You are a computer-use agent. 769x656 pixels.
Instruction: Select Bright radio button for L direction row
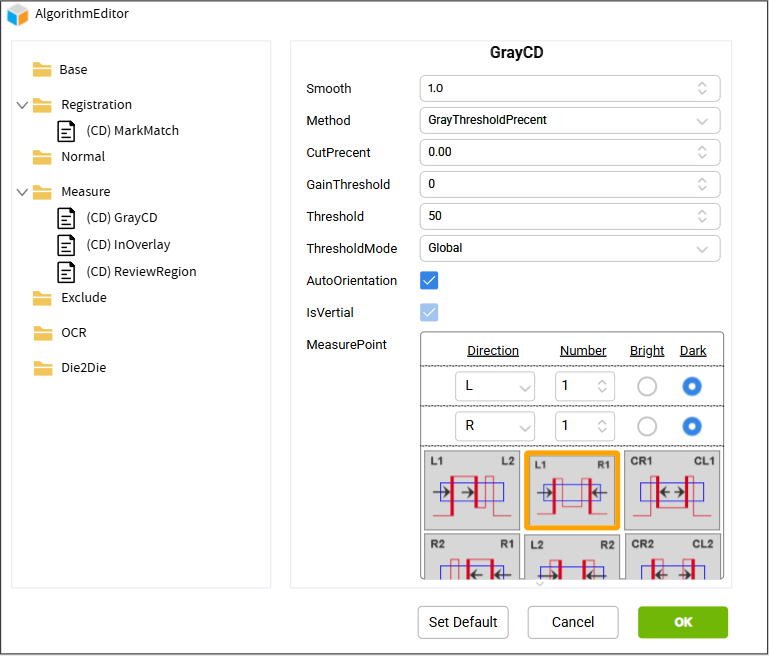point(647,387)
